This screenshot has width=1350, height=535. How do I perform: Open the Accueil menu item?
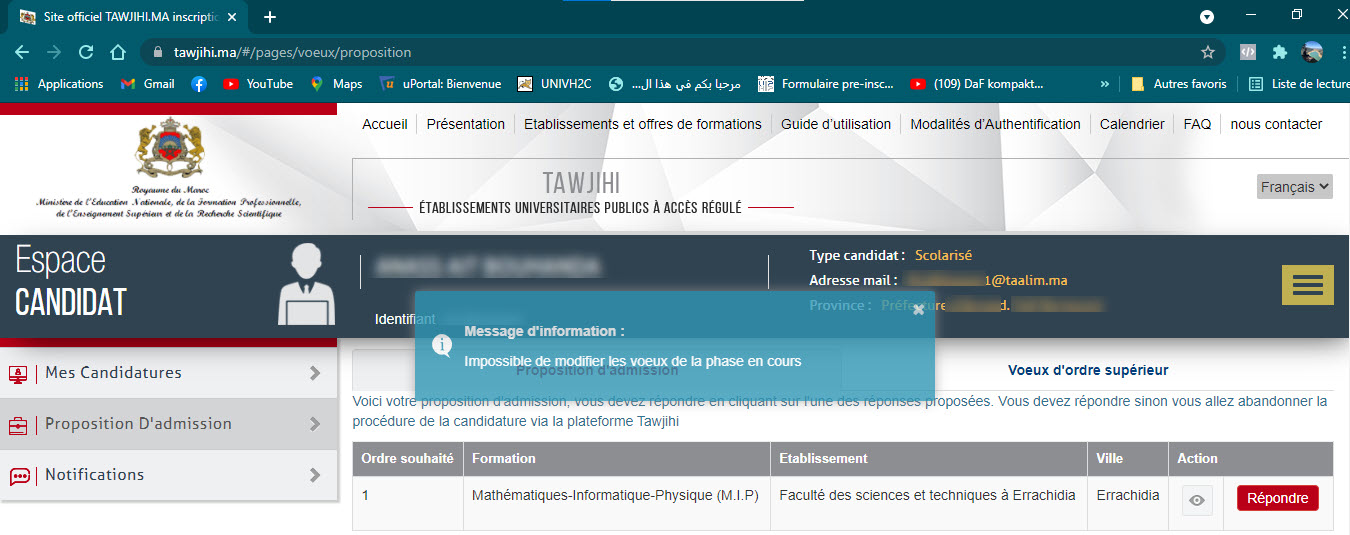click(385, 124)
